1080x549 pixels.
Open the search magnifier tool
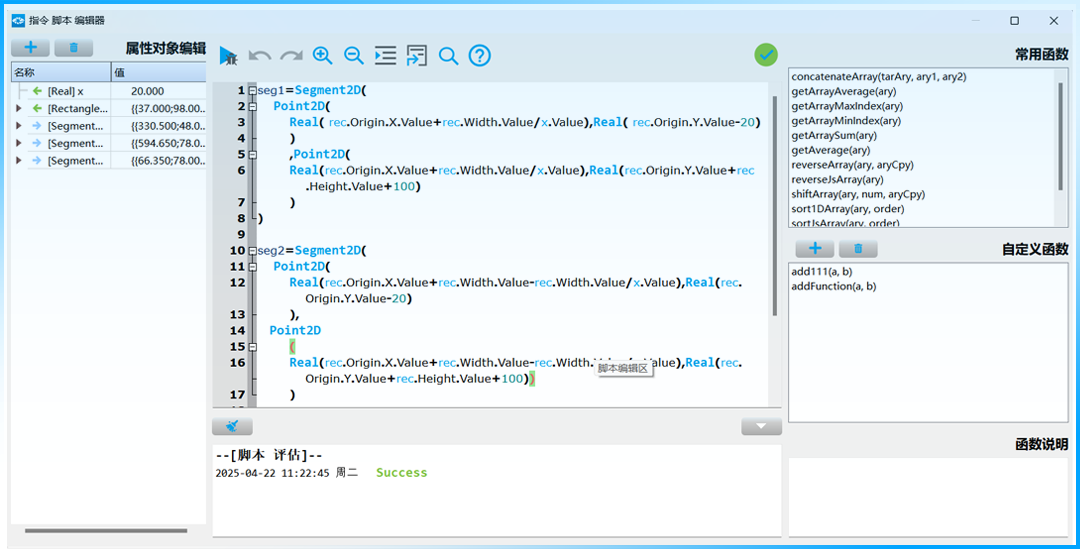point(448,56)
